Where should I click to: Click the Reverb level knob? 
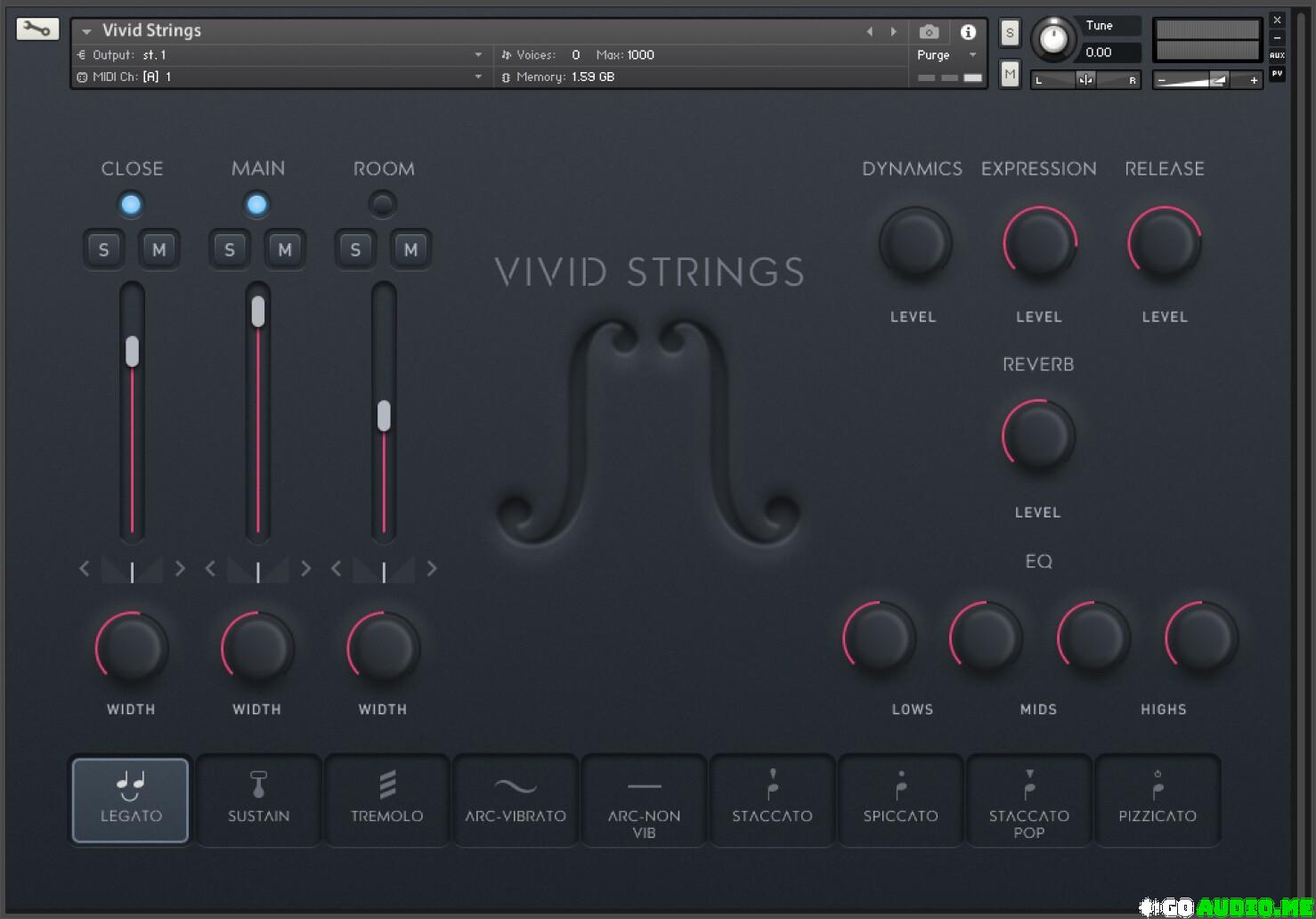coord(1038,436)
